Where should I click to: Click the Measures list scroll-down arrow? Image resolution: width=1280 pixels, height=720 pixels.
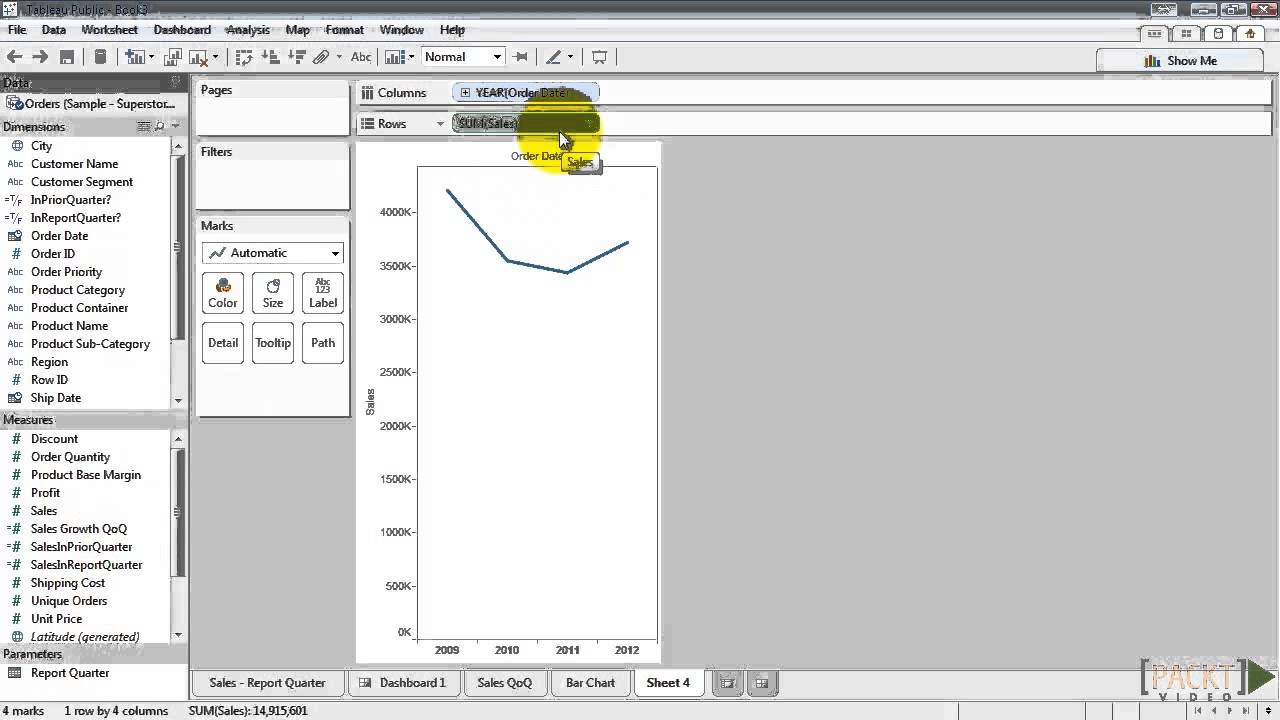pos(178,635)
